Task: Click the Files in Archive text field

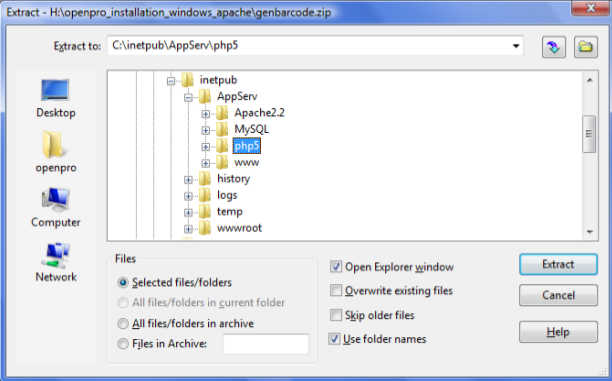Action: coord(266,344)
